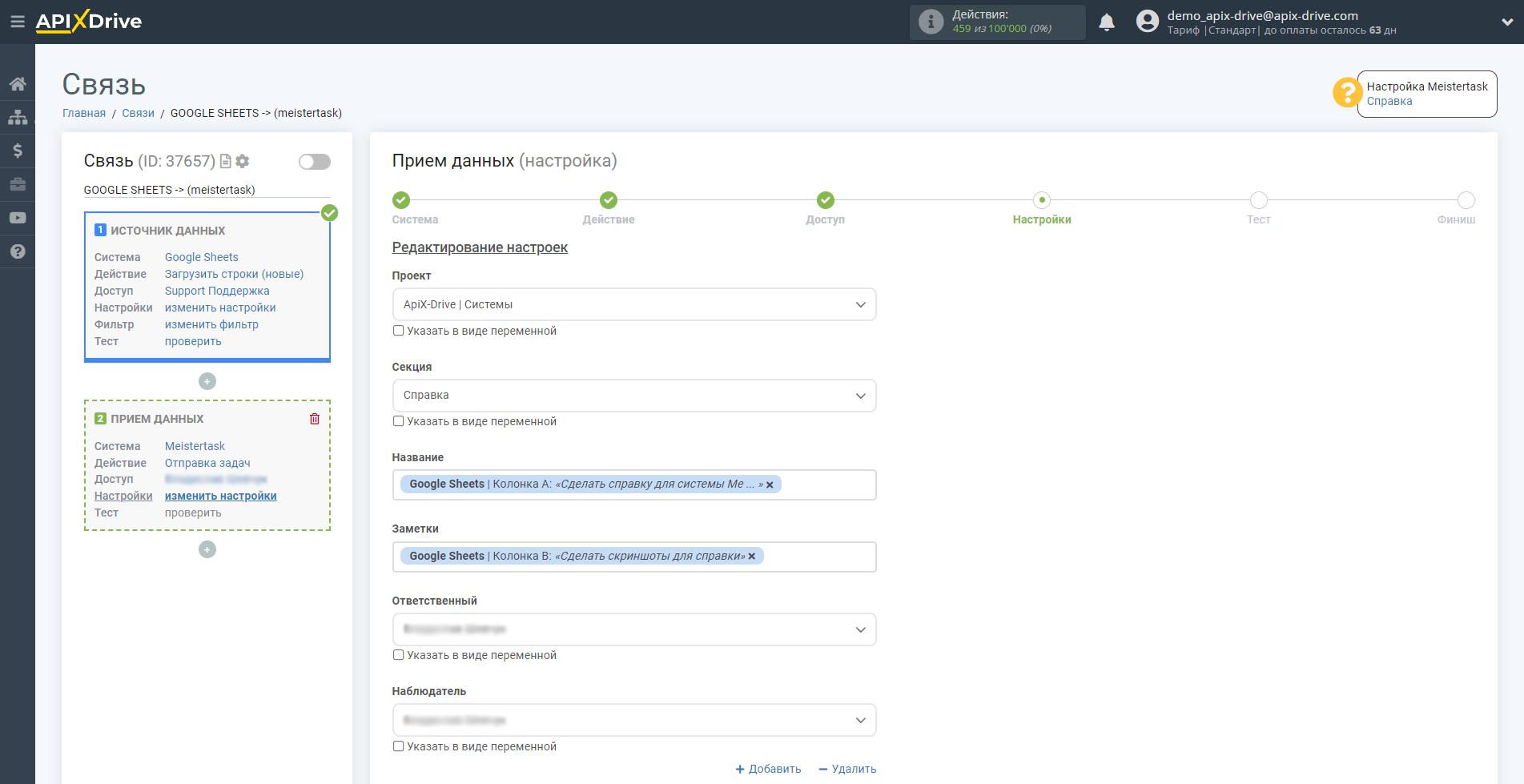Image resolution: width=1524 pixels, height=784 pixels.
Task: Open the video tutorials sidebar icon
Action: tap(18, 218)
